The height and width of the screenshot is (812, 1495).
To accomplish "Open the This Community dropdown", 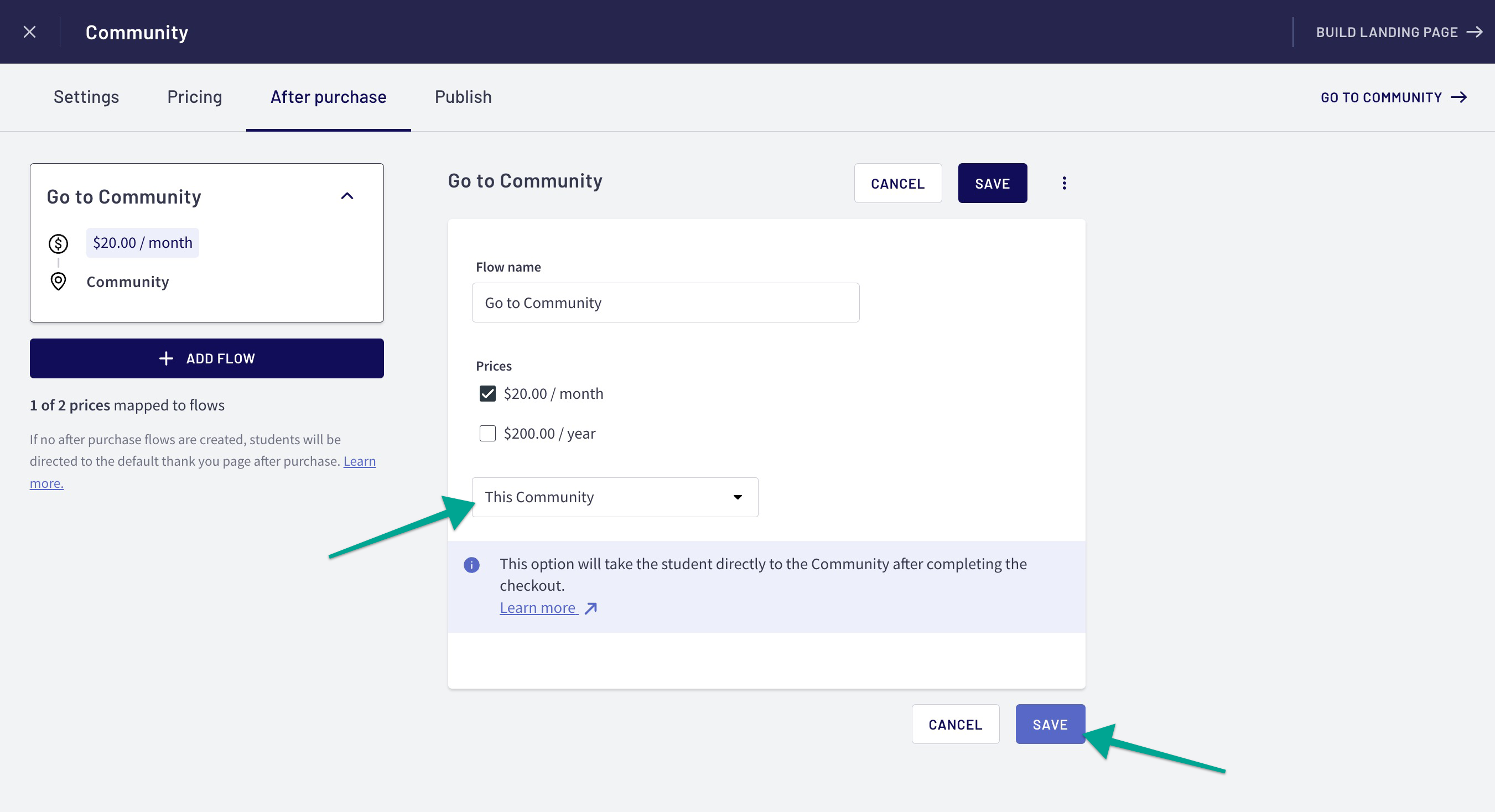I will 615,497.
